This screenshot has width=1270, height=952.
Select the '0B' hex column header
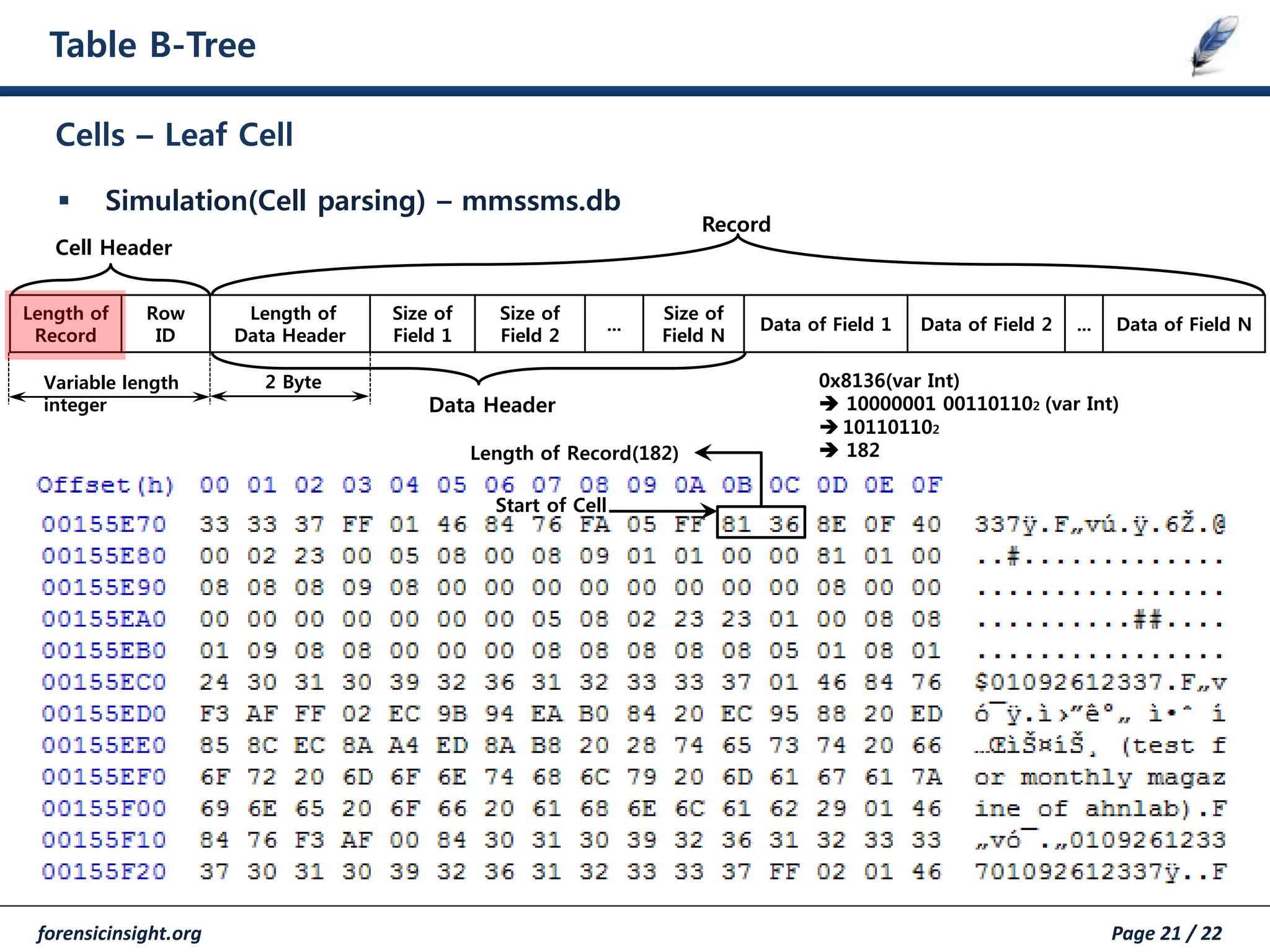click(737, 485)
